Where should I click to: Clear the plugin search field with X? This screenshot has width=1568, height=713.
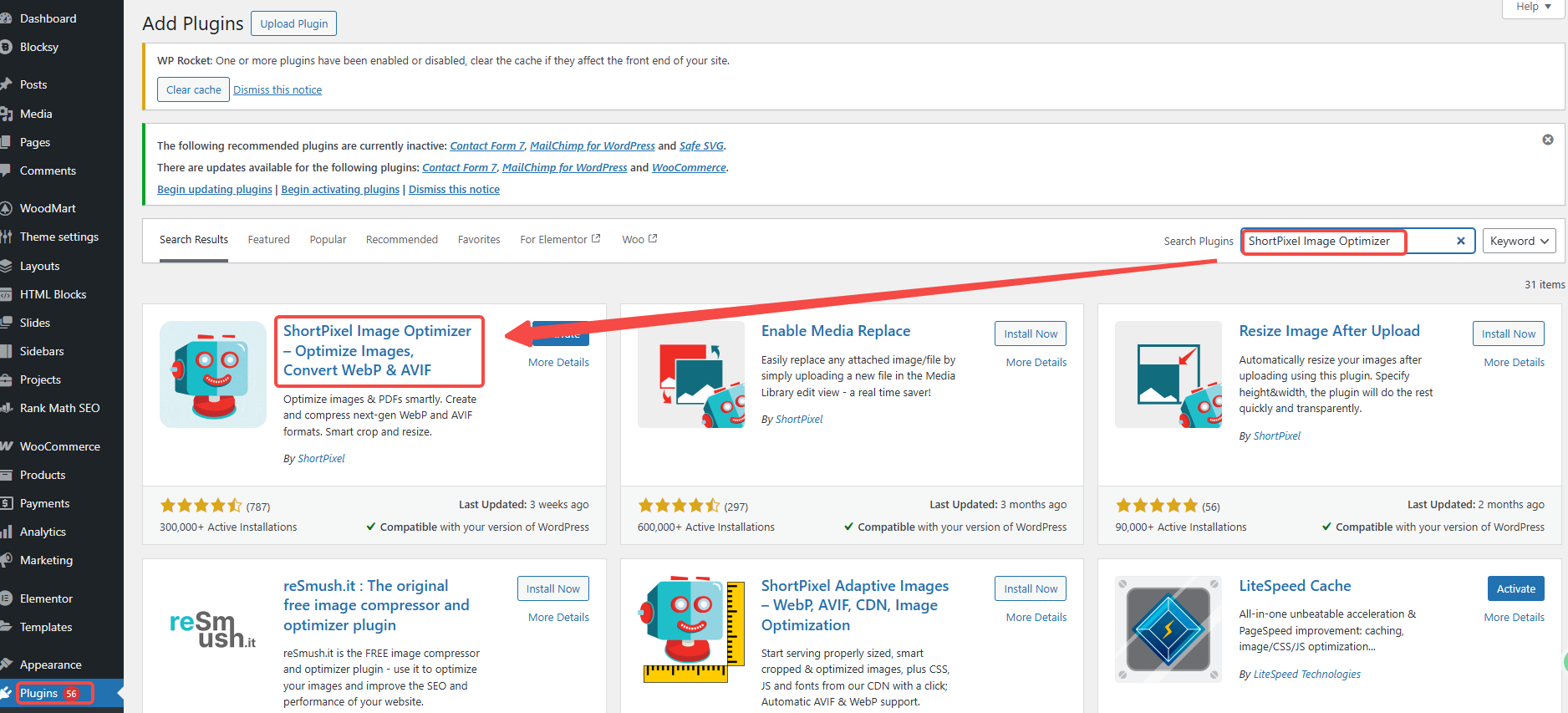coord(1460,241)
